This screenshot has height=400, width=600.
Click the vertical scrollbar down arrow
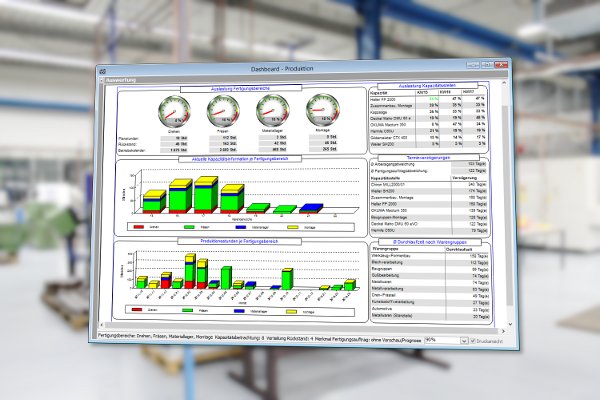click(x=510, y=324)
